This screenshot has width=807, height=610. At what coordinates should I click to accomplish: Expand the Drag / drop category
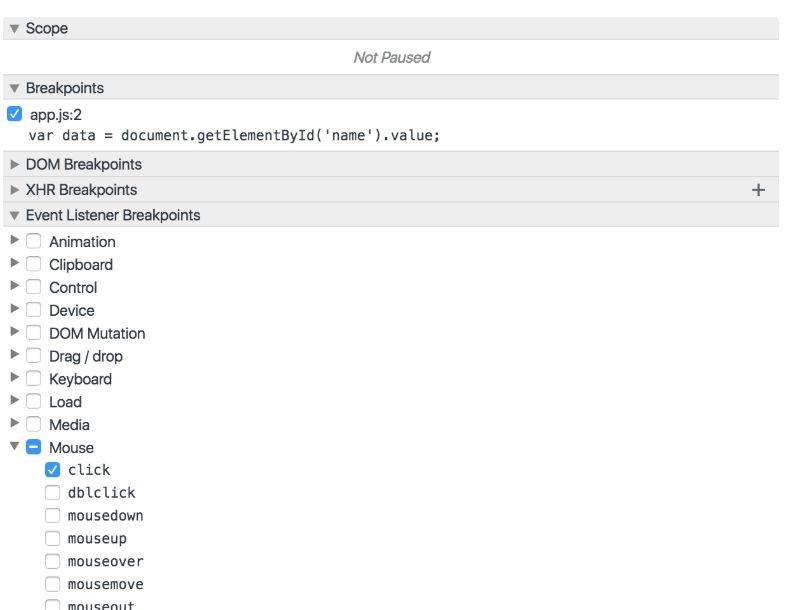click(14, 356)
